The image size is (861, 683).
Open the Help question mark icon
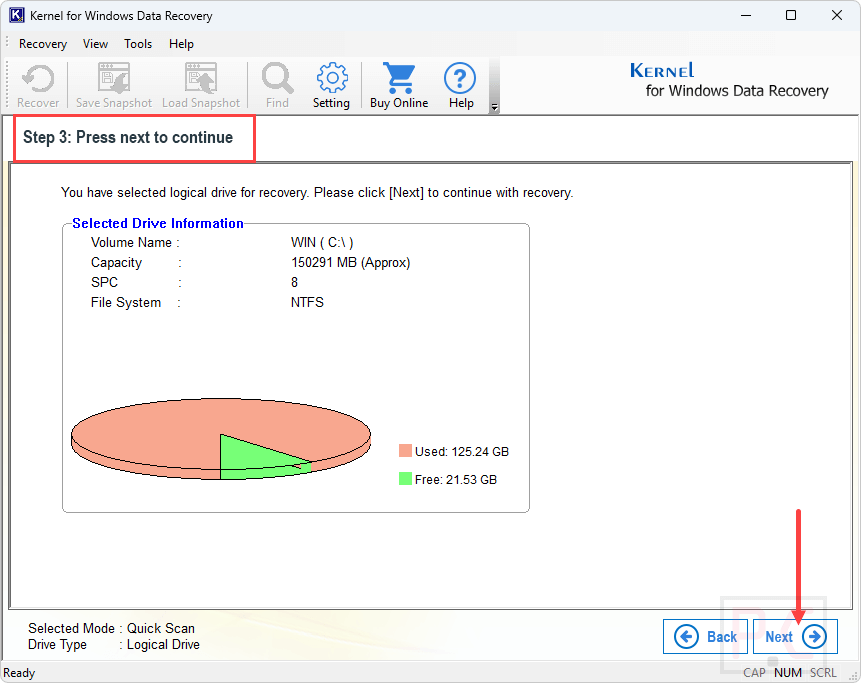460,85
